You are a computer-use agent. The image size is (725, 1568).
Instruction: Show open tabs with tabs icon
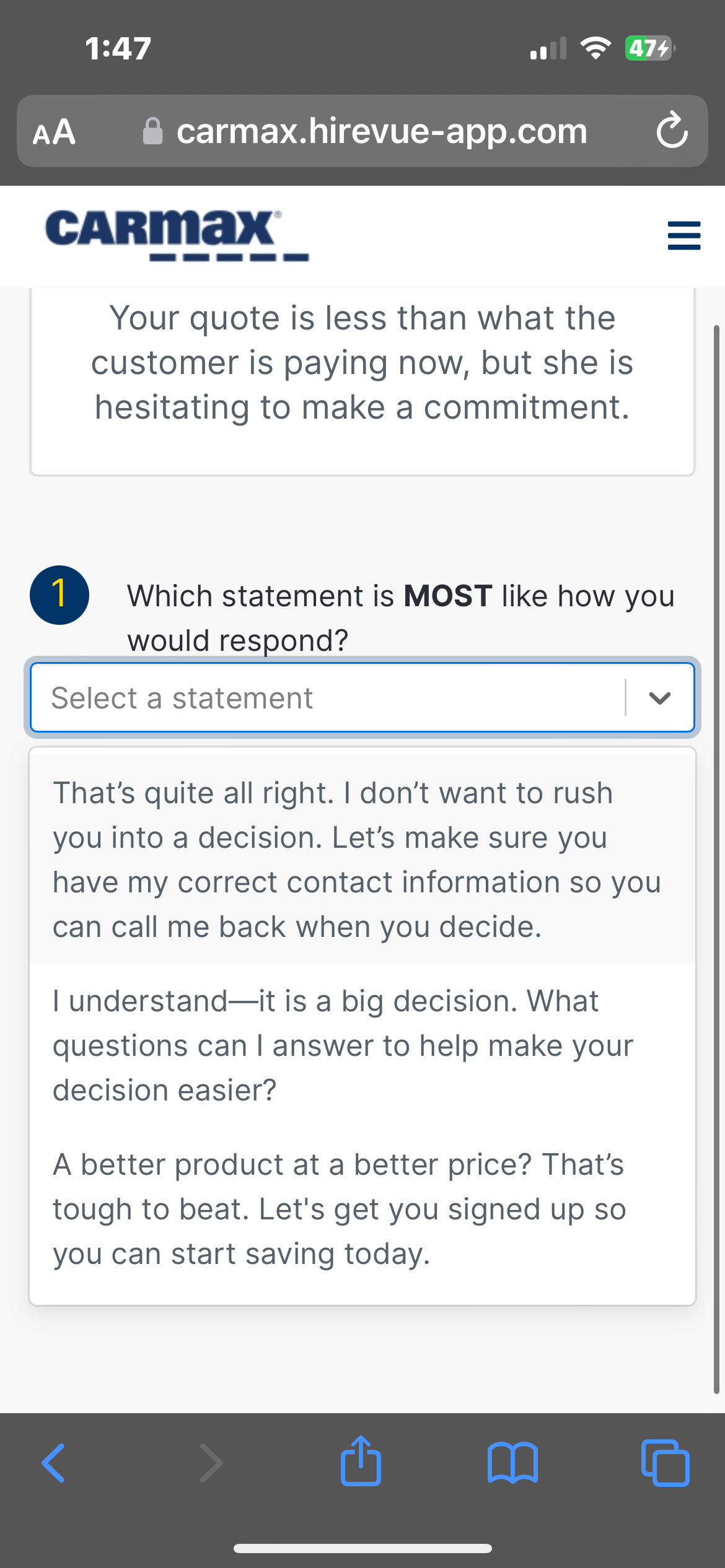[665, 1463]
